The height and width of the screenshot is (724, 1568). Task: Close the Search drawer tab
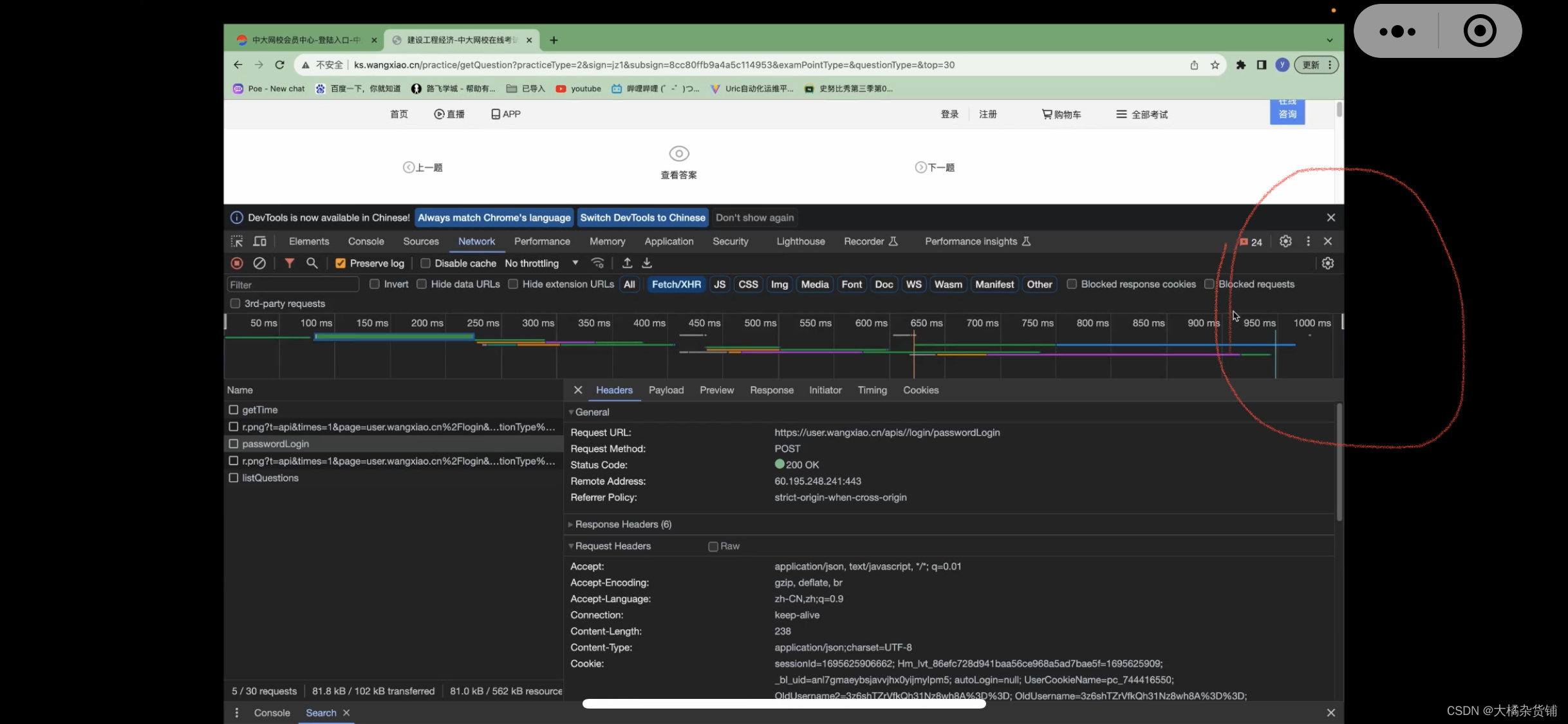pos(346,712)
